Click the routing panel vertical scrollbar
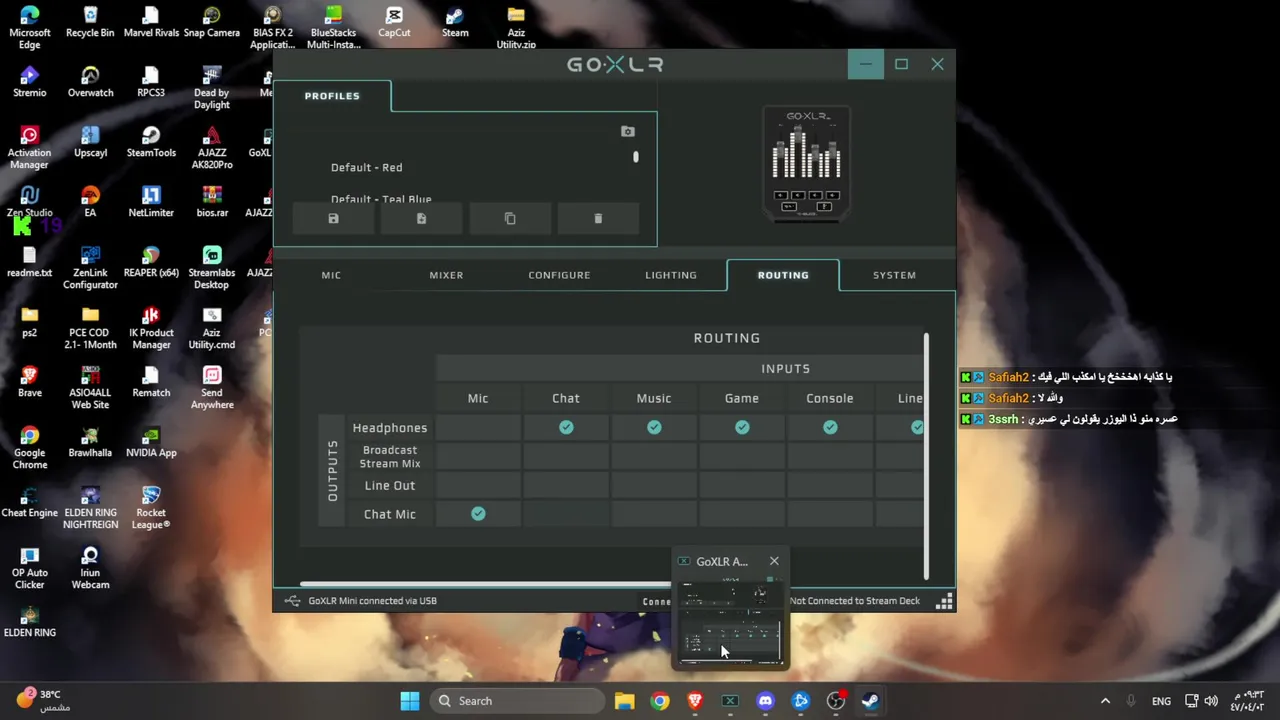 coord(926,456)
